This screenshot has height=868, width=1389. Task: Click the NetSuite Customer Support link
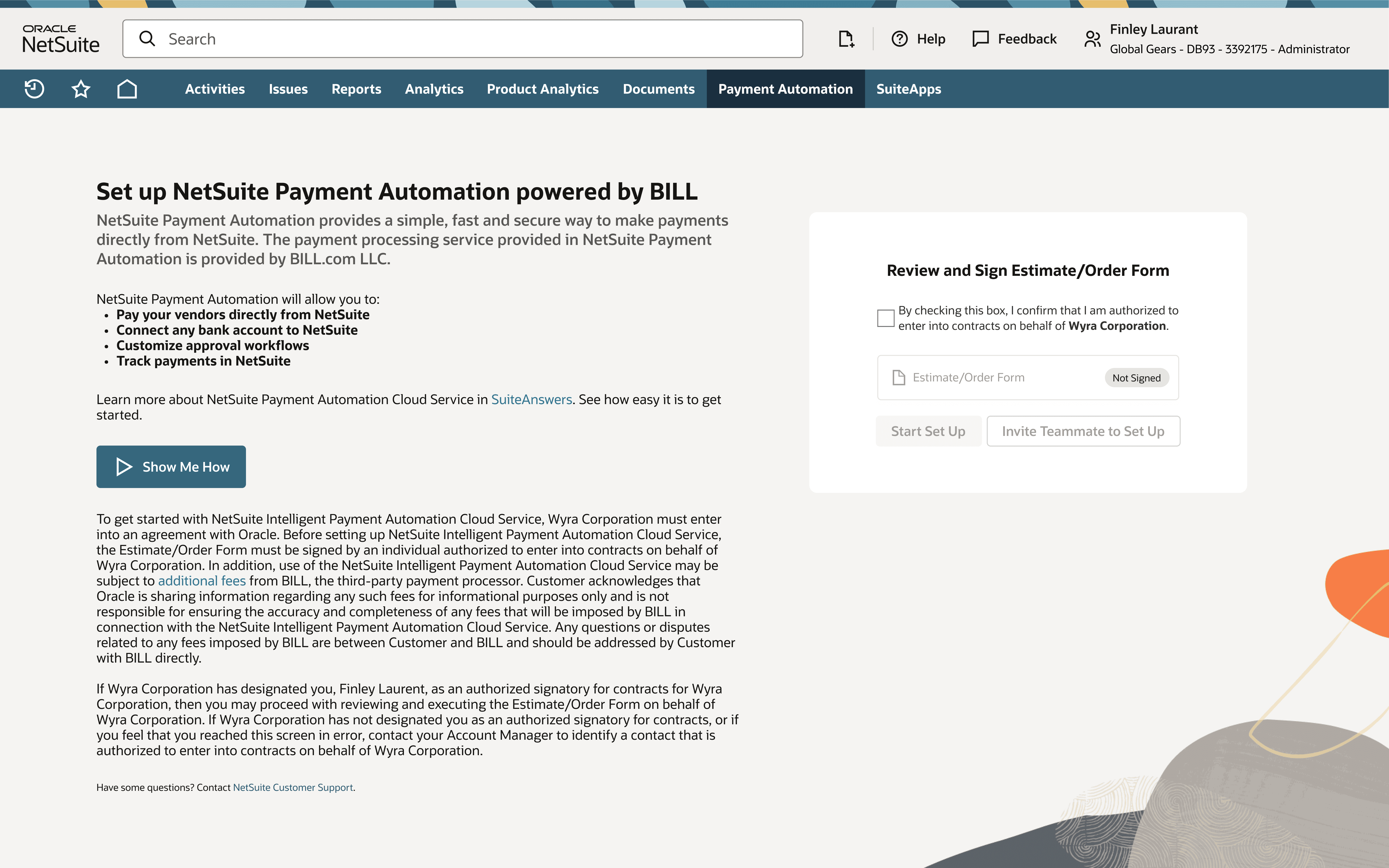click(293, 788)
